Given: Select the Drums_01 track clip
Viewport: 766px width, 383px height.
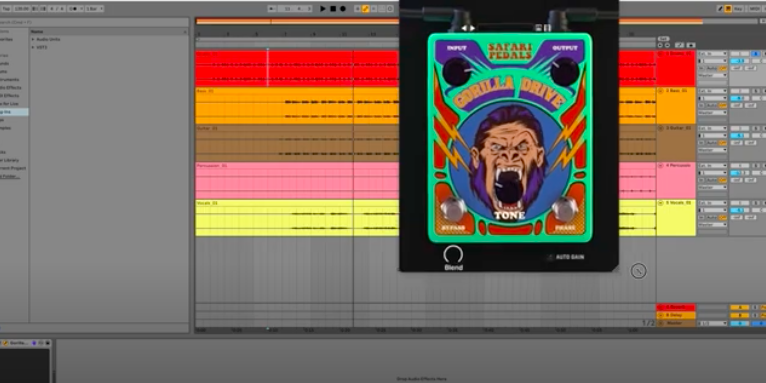Looking at the screenshot, I should (x=297, y=68).
